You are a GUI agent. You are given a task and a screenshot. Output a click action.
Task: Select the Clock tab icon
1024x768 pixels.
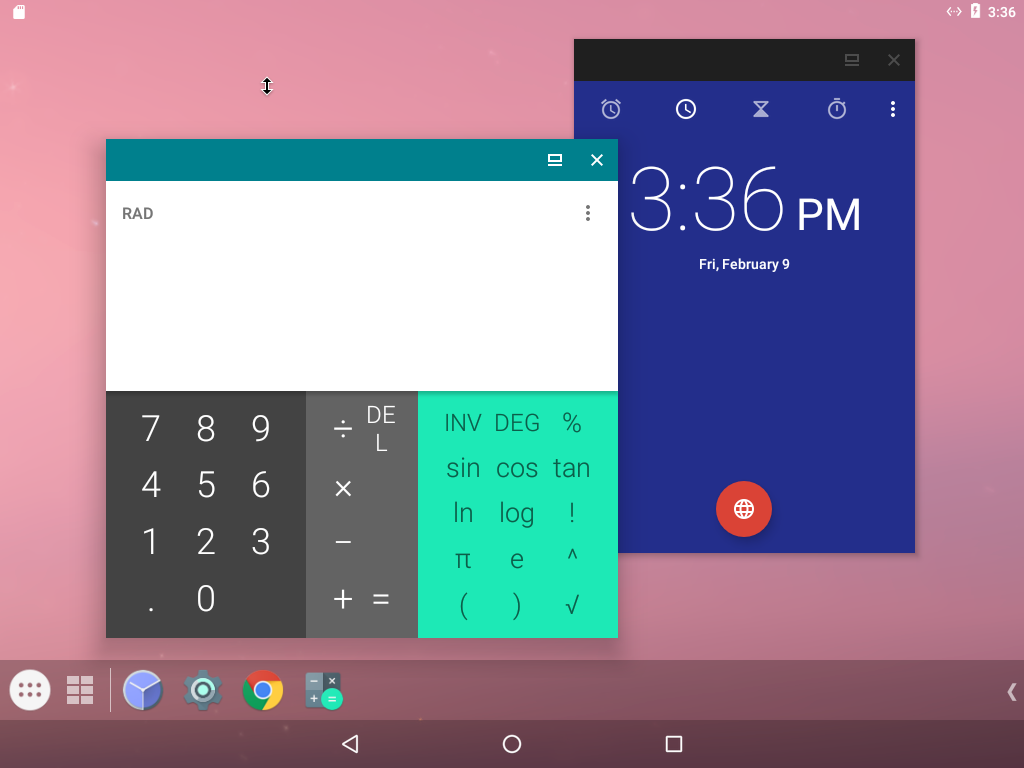(x=686, y=109)
